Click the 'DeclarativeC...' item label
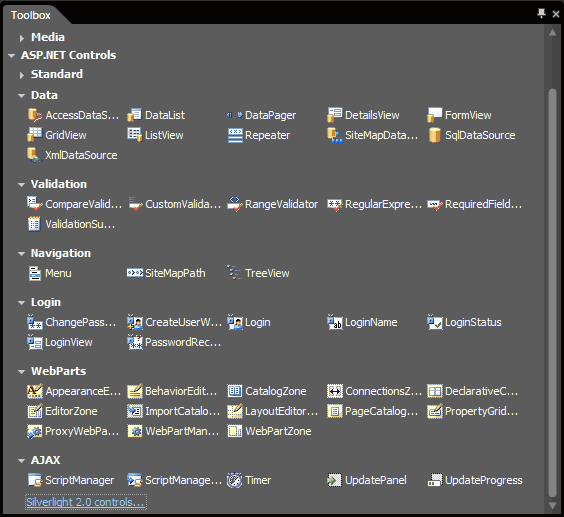 tap(481, 391)
